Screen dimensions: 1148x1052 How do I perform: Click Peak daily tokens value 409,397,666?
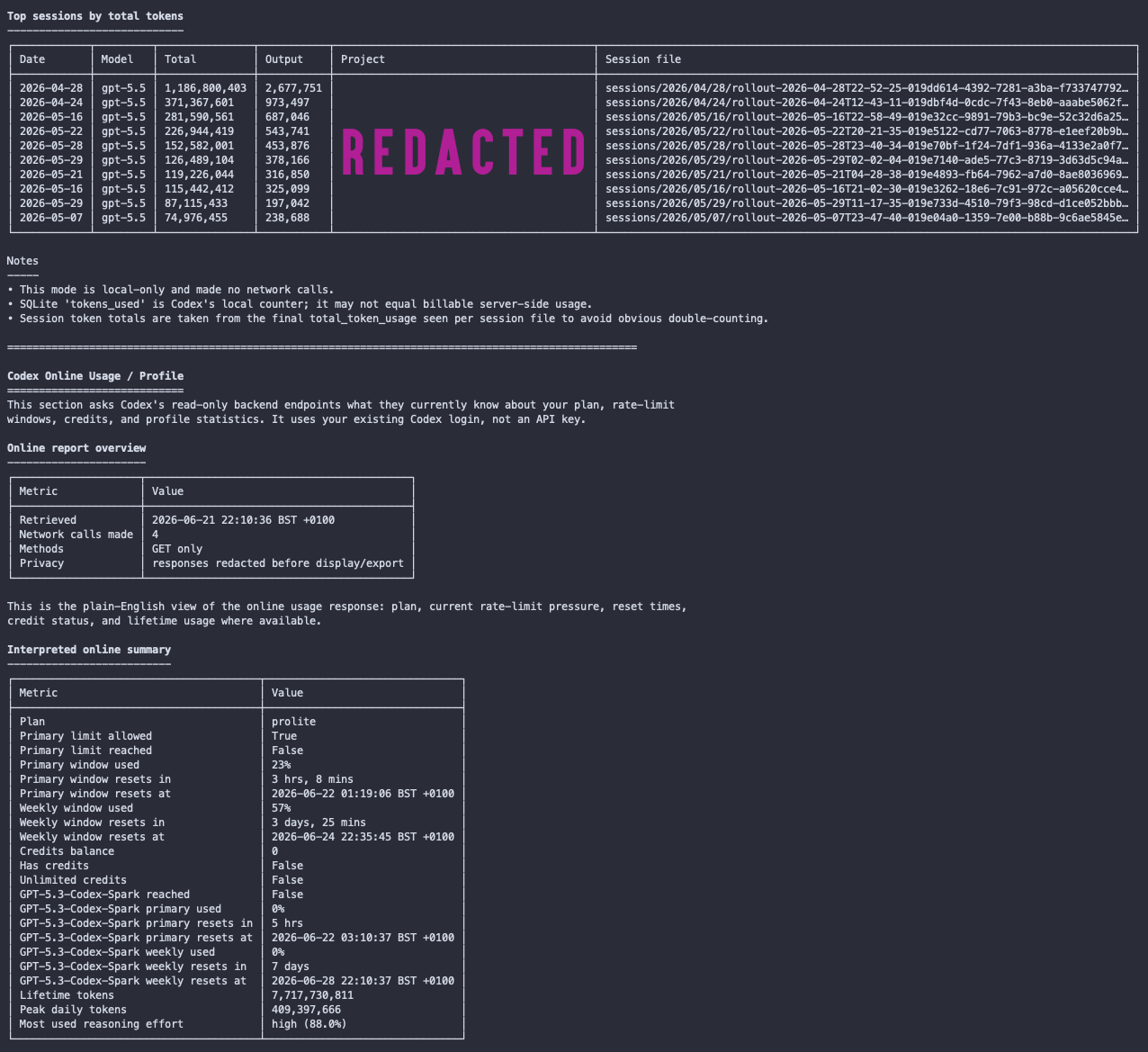307,1010
